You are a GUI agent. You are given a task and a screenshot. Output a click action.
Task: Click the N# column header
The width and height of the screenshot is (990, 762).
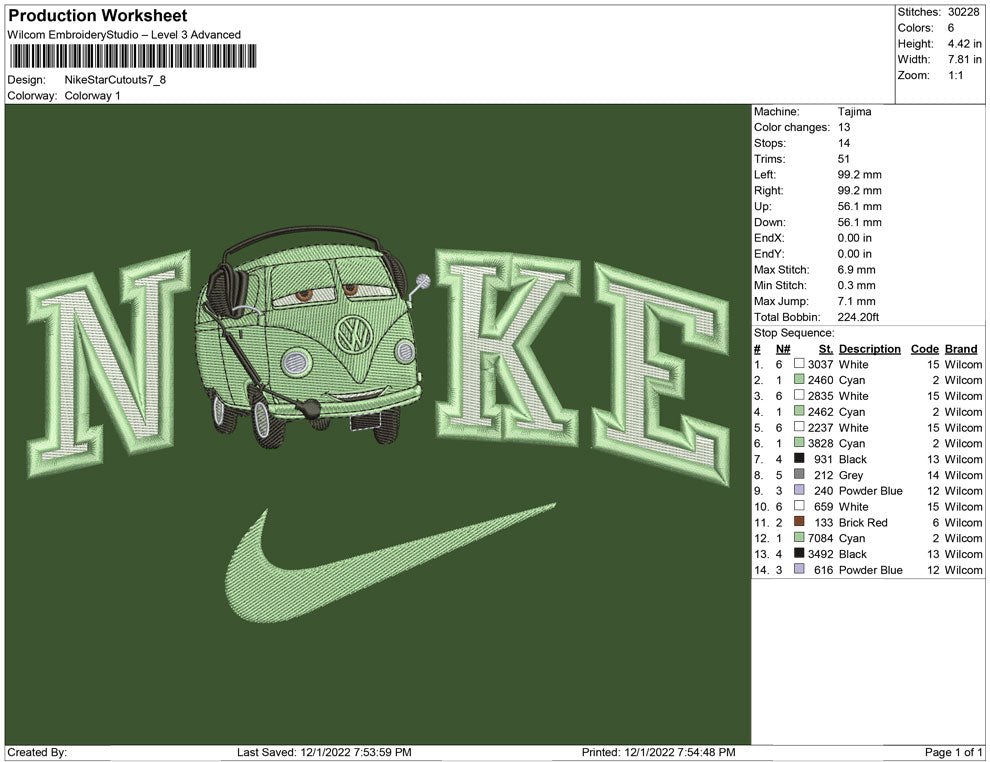pos(783,349)
